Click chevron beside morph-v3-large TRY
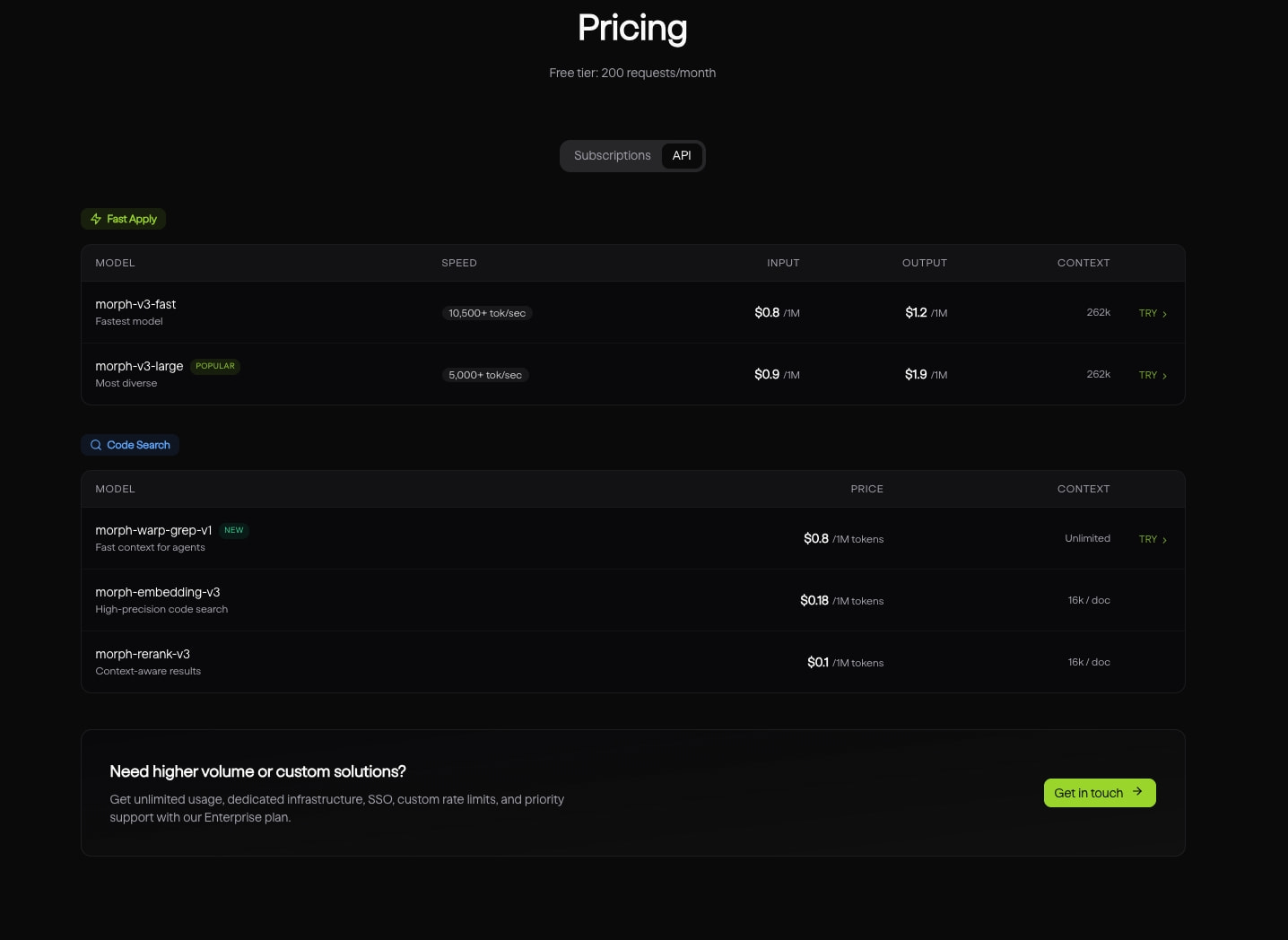The width and height of the screenshot is (1288, 940). (x=1164, y=376)
